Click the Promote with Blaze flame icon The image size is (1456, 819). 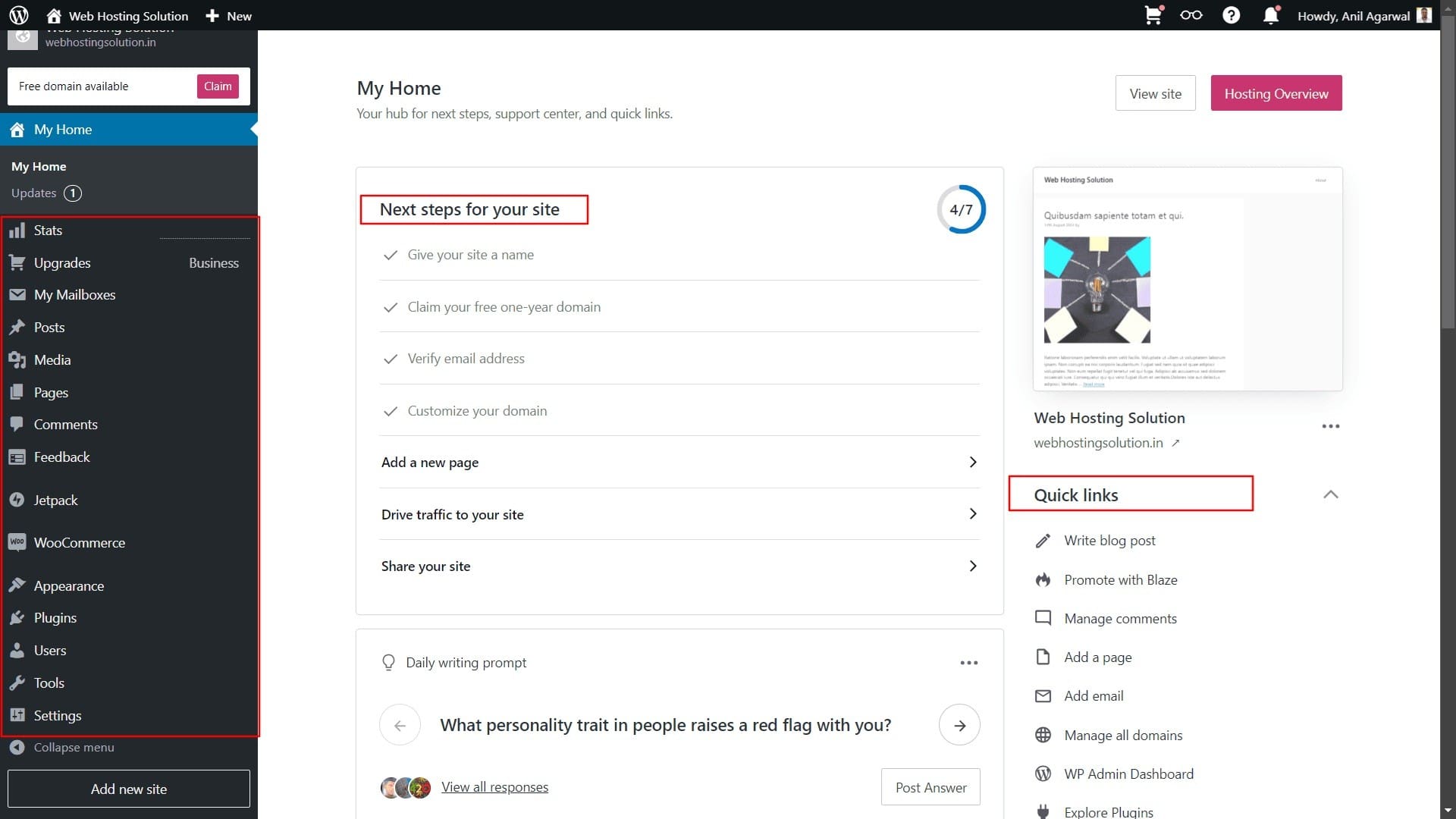tap(1043, 580)
